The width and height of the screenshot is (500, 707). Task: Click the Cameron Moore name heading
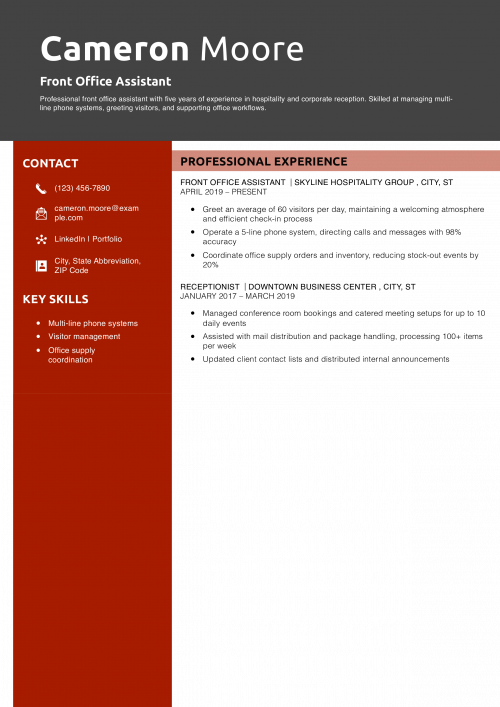pyautogui.click(x=172, y=49)
